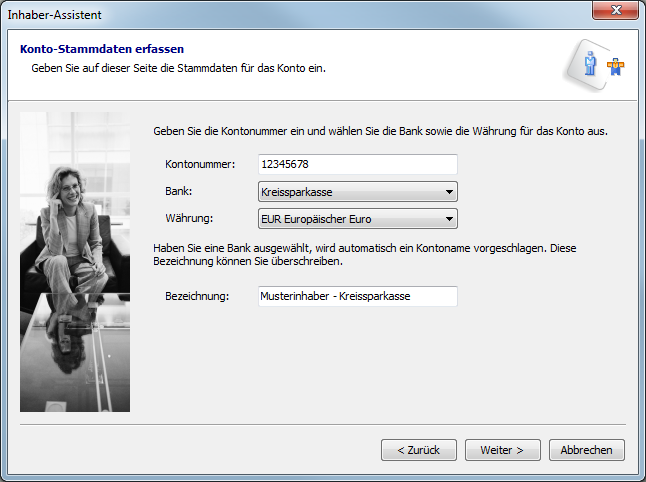Proceed with the Weiter button
The image size is (646, 482).
point(502,450)
